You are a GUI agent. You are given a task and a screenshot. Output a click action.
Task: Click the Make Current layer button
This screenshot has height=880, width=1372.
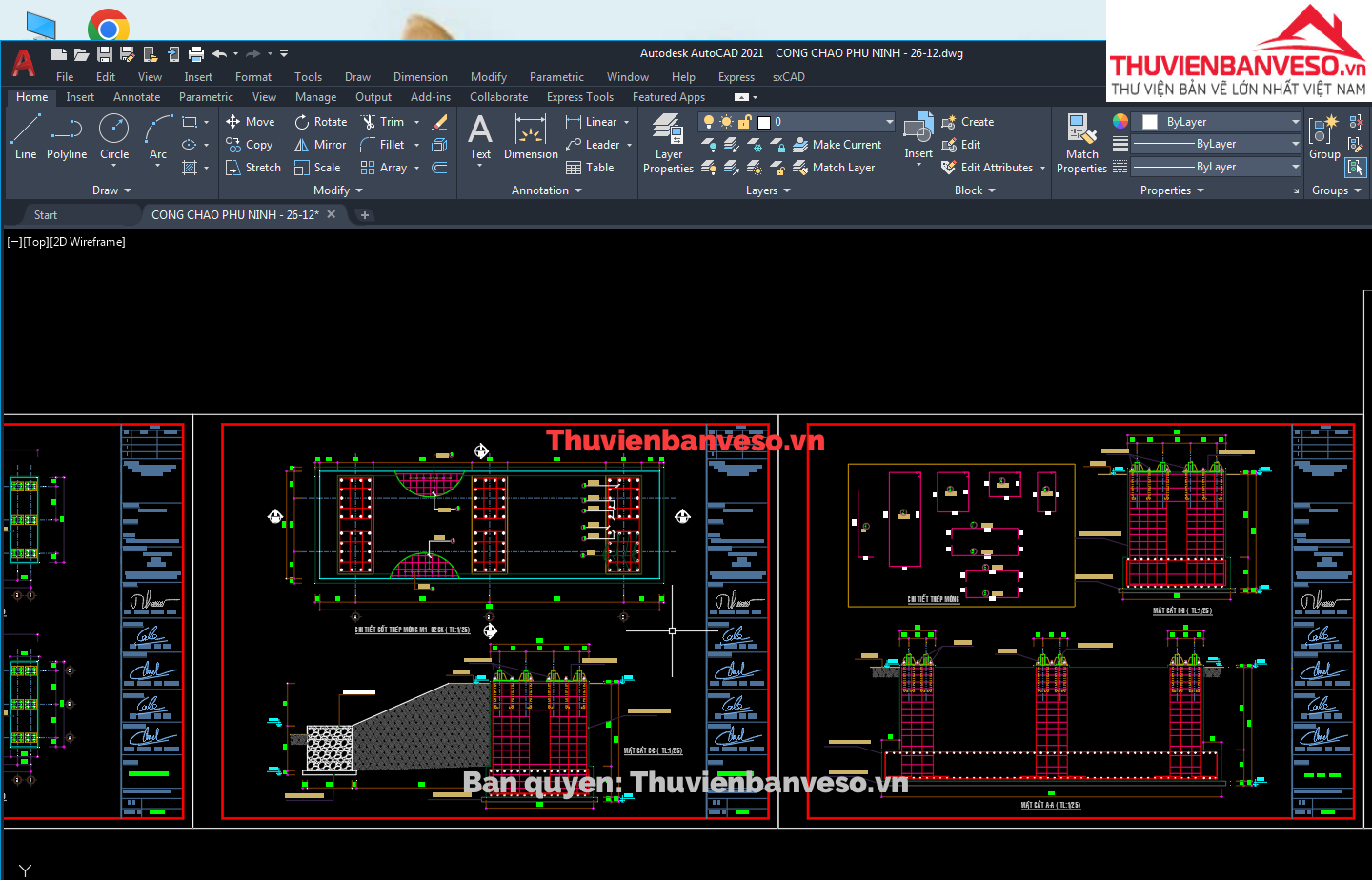837,145
